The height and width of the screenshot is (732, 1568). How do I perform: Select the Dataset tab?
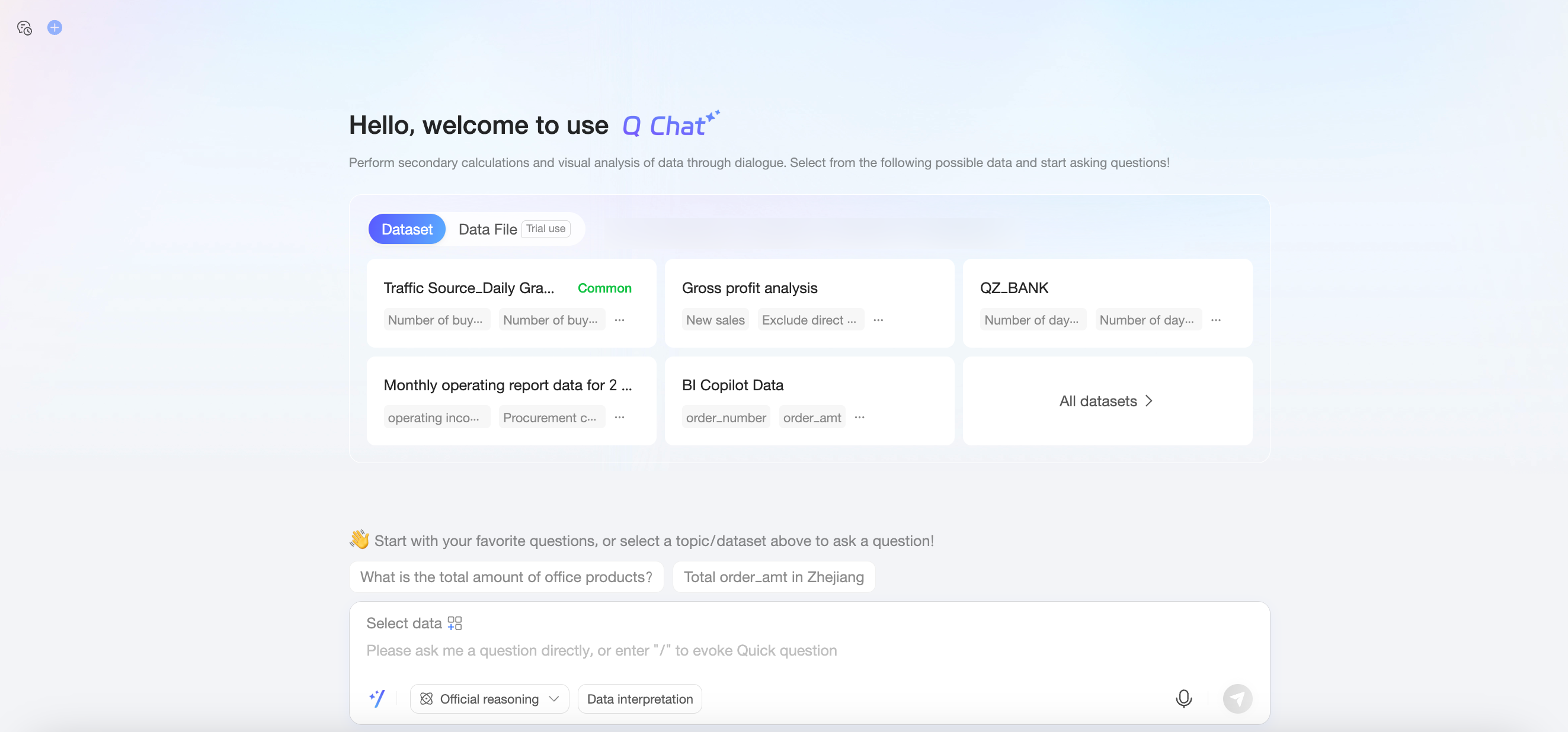click(x=407, y=229)
